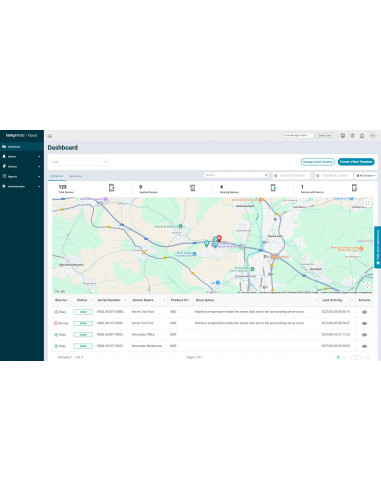Image resolution: width=381 pixels, height=492 pixels.
Task: Click the Google logo on map
Action: point(60,291)
